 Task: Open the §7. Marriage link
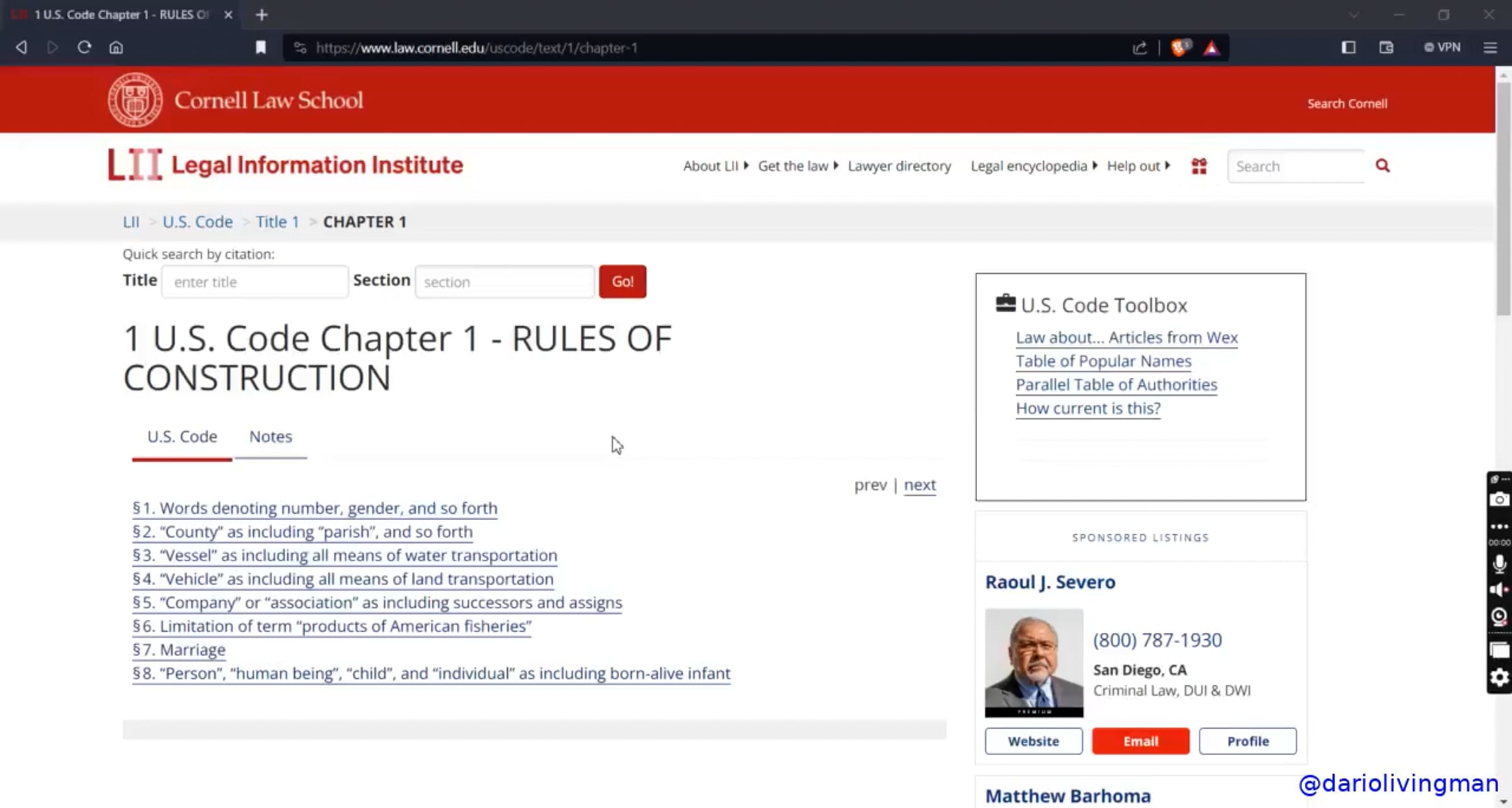pyautogui.click(x=179, y=649)
